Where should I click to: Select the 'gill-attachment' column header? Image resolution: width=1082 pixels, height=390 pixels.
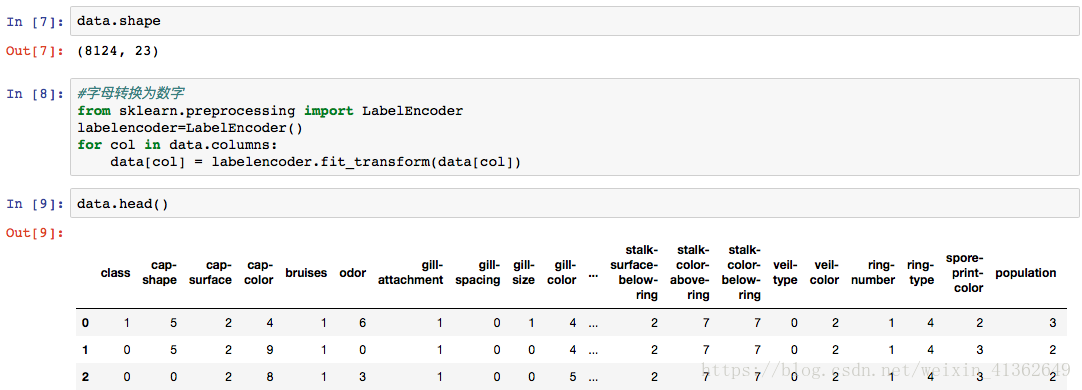[x=410, y=273]
